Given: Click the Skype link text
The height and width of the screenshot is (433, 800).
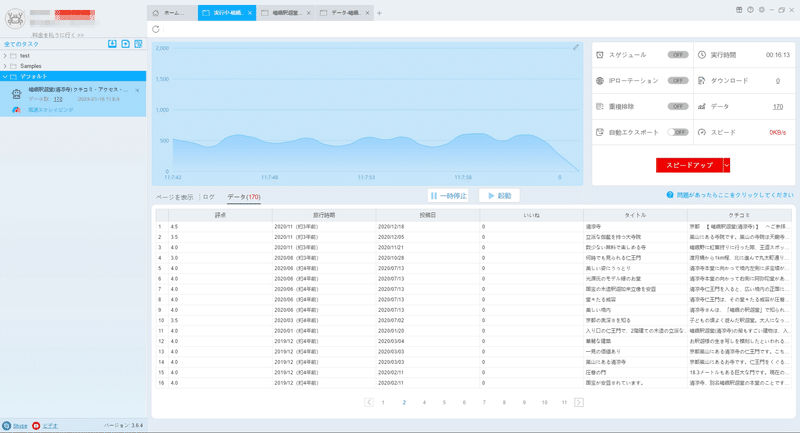Looking at the screenshot, I should tap(20, 426).
